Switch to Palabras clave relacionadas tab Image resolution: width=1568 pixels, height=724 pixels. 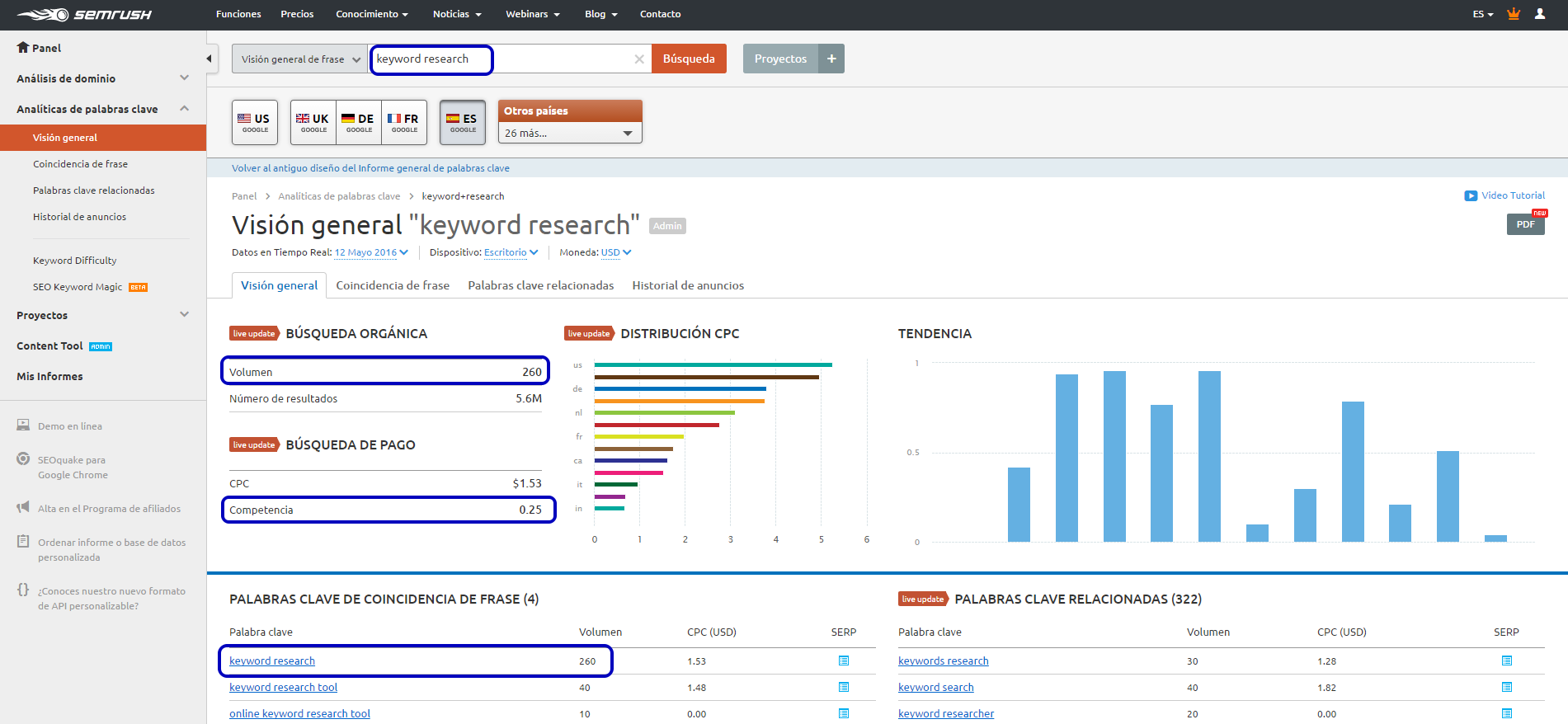pyautogui.click(x=540, y=285)
